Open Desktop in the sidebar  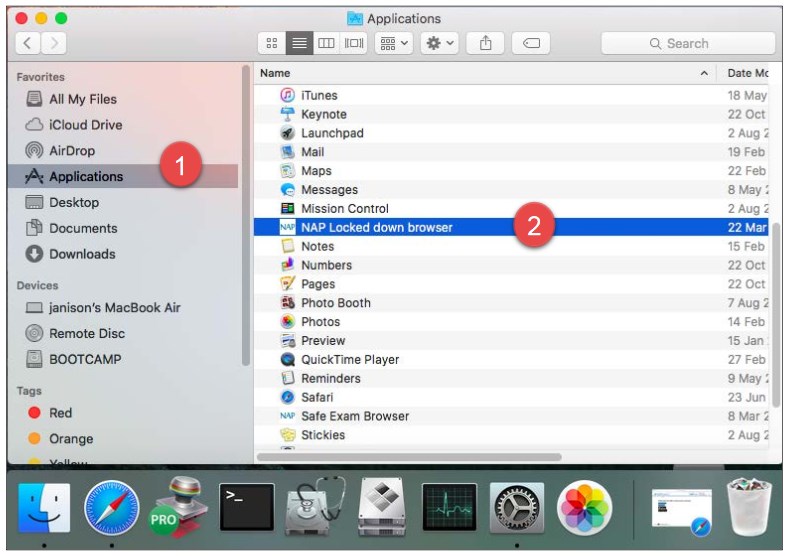(x=74, y=202)
